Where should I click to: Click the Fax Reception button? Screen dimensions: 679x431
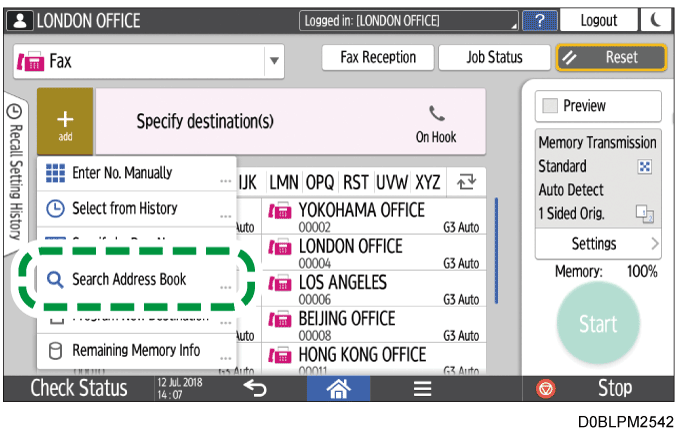pos(377,58)
